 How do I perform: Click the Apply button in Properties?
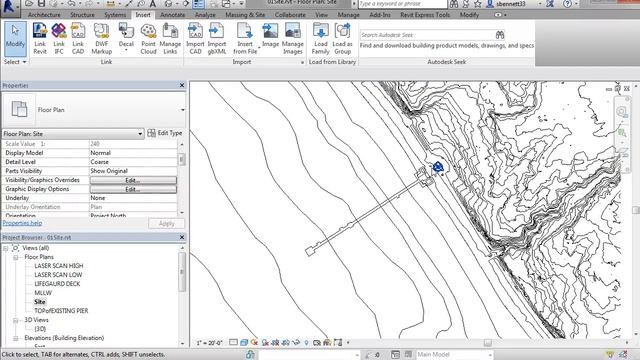click(167, 224)
